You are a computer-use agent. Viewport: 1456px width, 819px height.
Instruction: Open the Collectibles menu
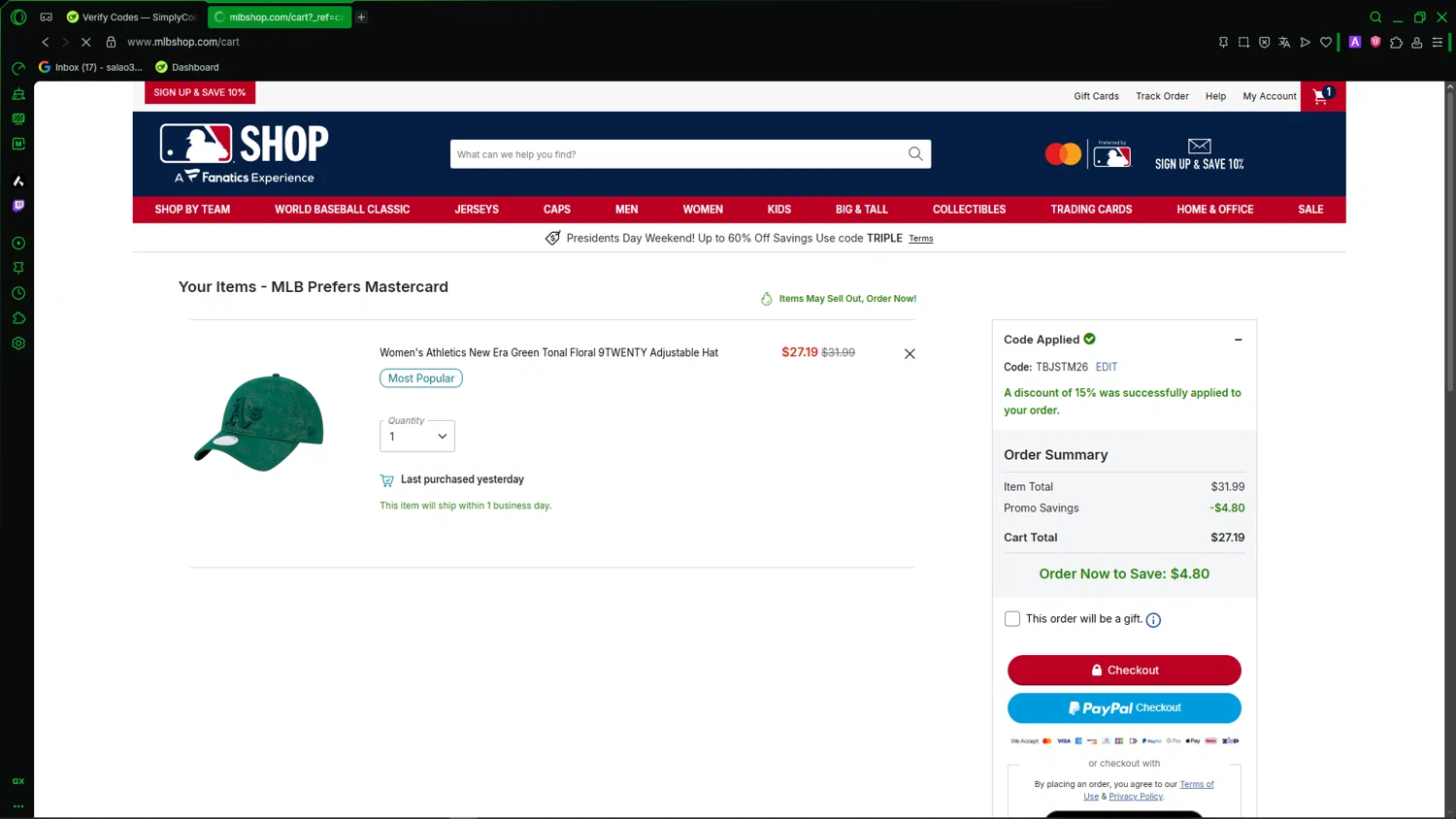(969, 210)
